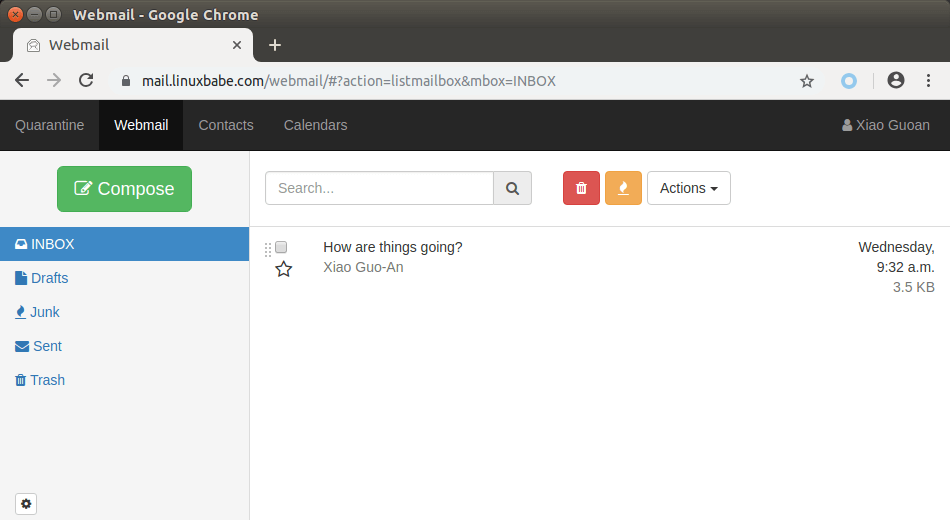Open Chrome three-dot menu
Viewport: 950px width, 520px height.
[929, 81]
